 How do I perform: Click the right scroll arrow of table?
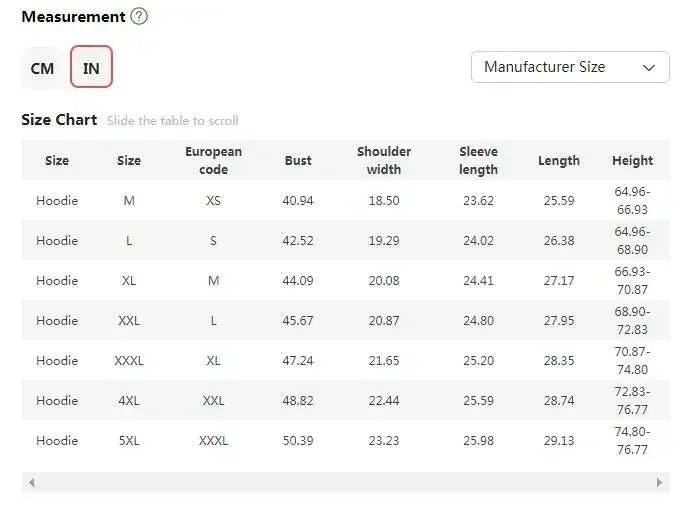(x=659, y=482)
